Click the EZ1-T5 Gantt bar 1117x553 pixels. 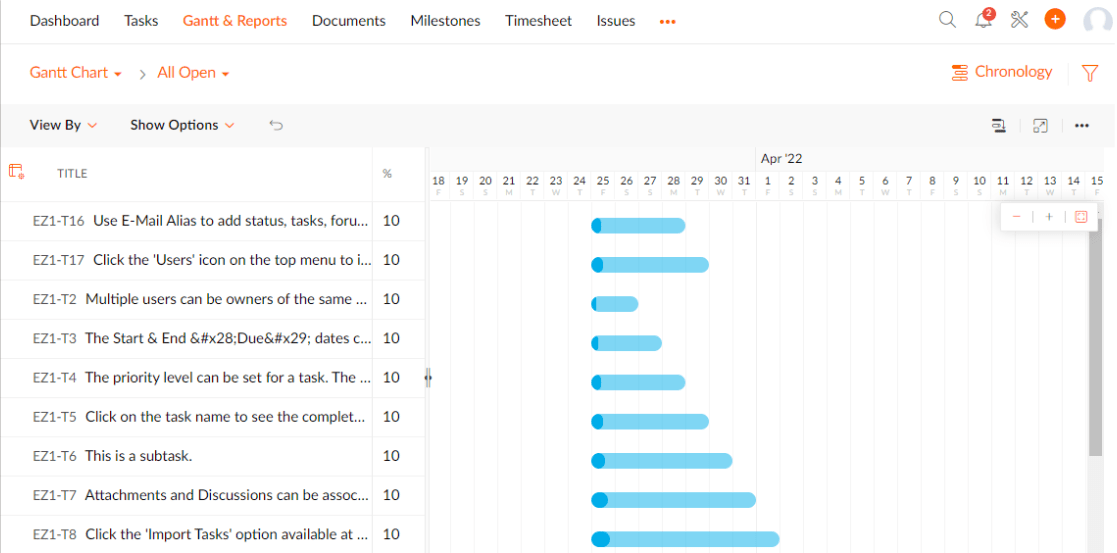[650, 421]
